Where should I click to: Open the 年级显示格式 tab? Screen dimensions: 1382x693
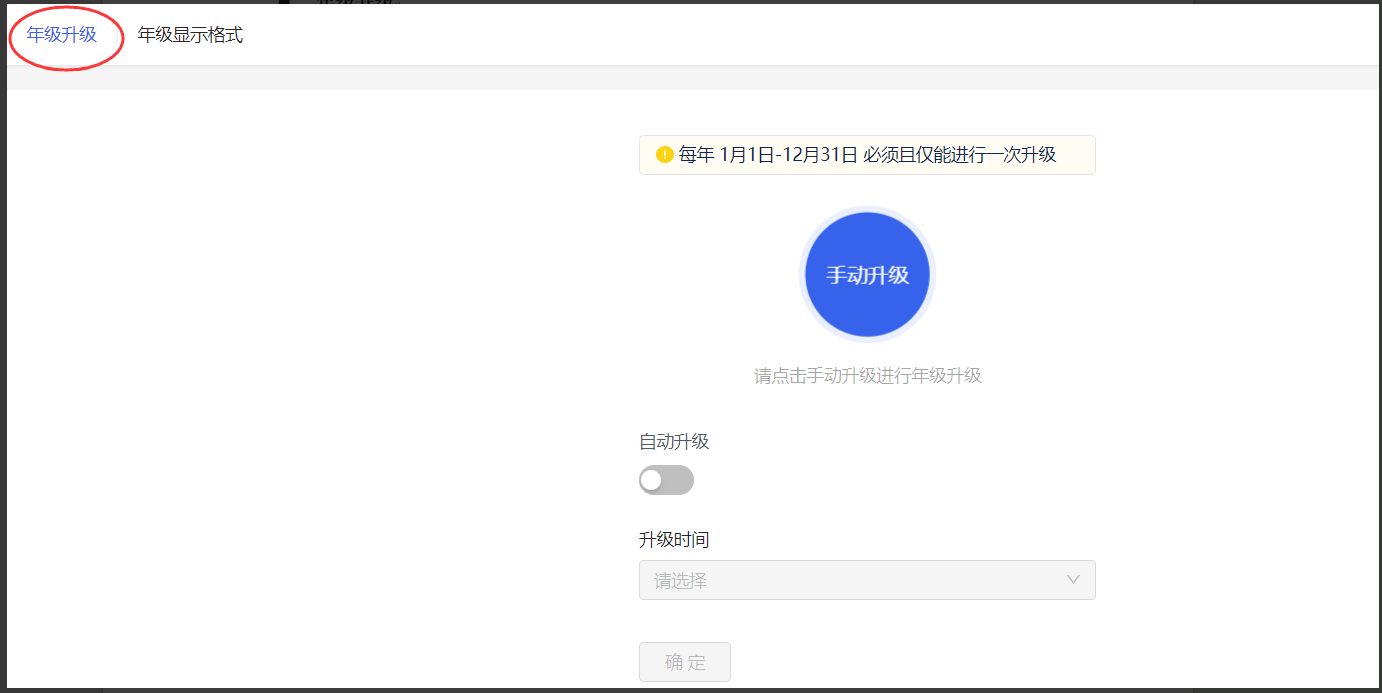[x=190, y=35]
